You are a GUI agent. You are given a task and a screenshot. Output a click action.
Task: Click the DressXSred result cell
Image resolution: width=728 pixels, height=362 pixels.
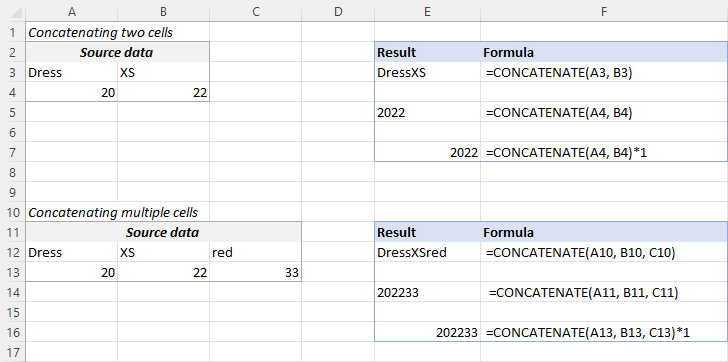tap(428, 252)
